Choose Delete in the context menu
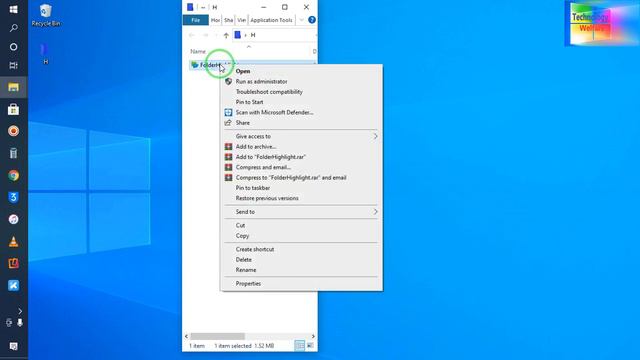The height and width of the screenshot is (360, 640). click(244, 260)
